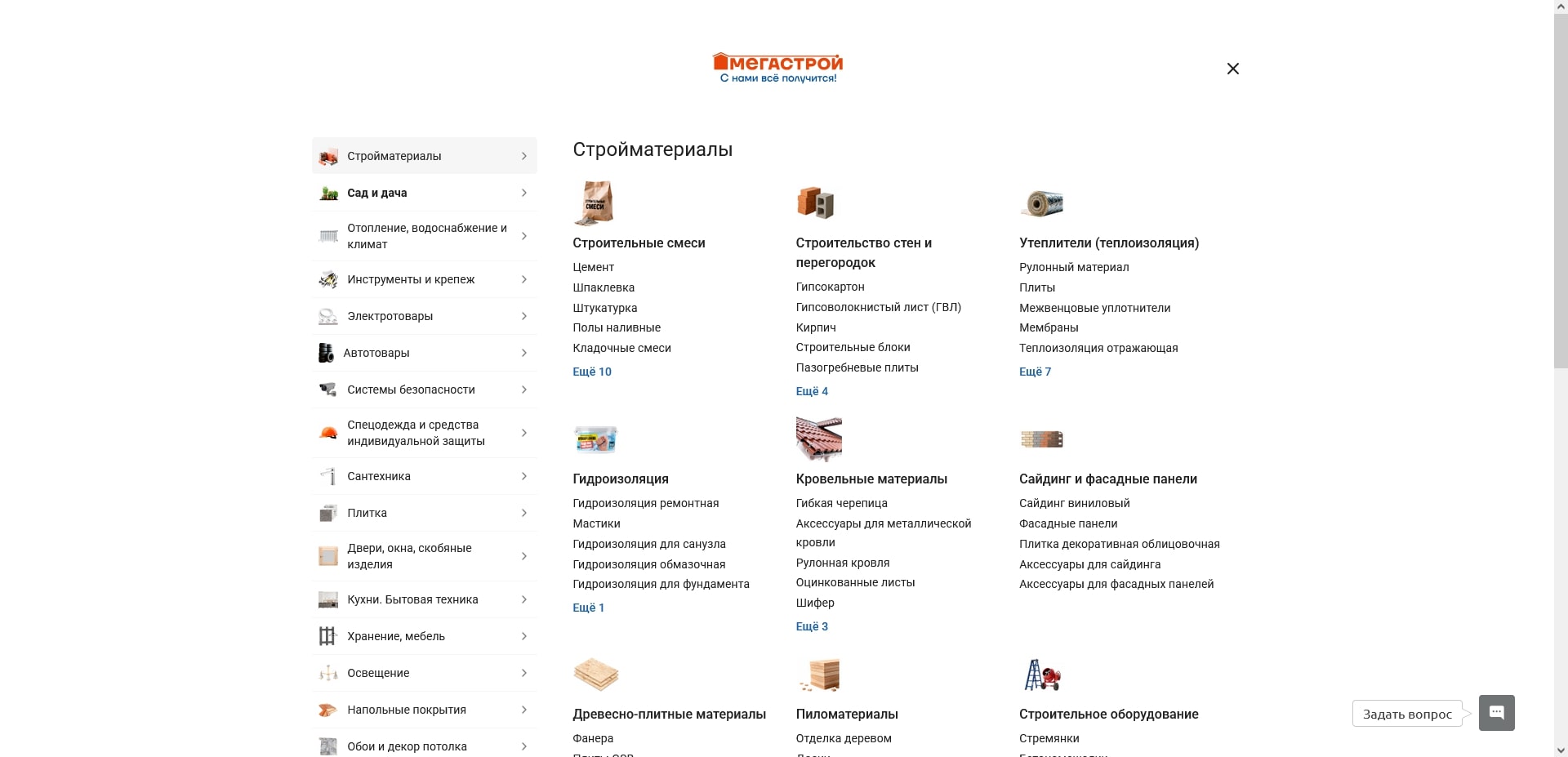Image resolution: width=1568 pixels, height=757 pixels.
Task: Click the Напольные покрытия sidebar icon
Action: [x=328, y=710]
